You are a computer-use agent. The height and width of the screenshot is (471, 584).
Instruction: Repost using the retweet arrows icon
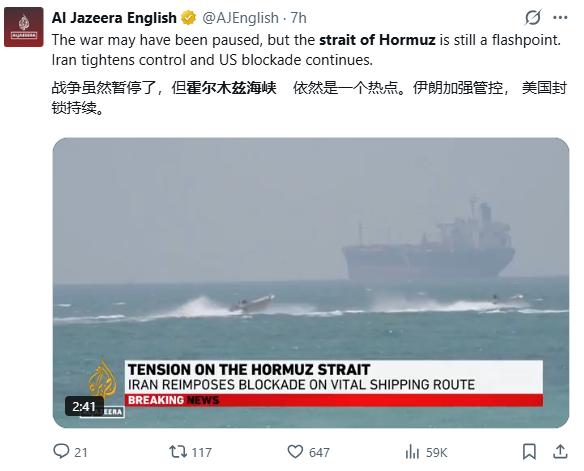point(178,452)
